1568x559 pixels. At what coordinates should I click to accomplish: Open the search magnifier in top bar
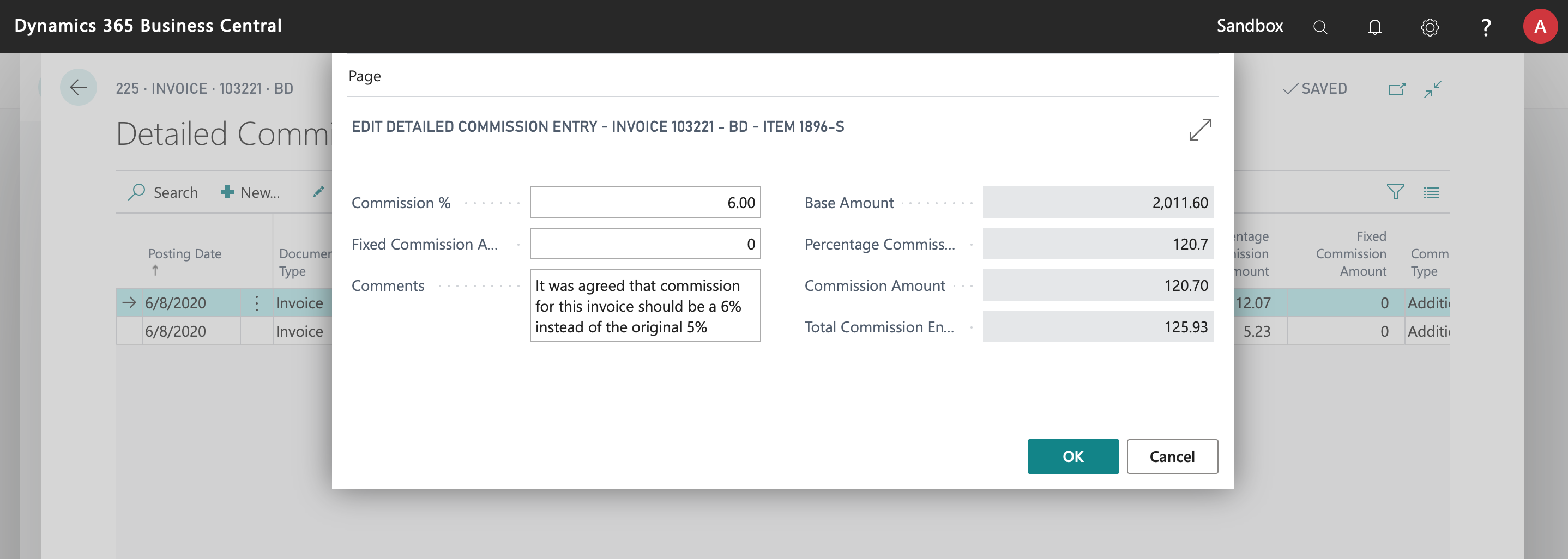point(1319,27)
